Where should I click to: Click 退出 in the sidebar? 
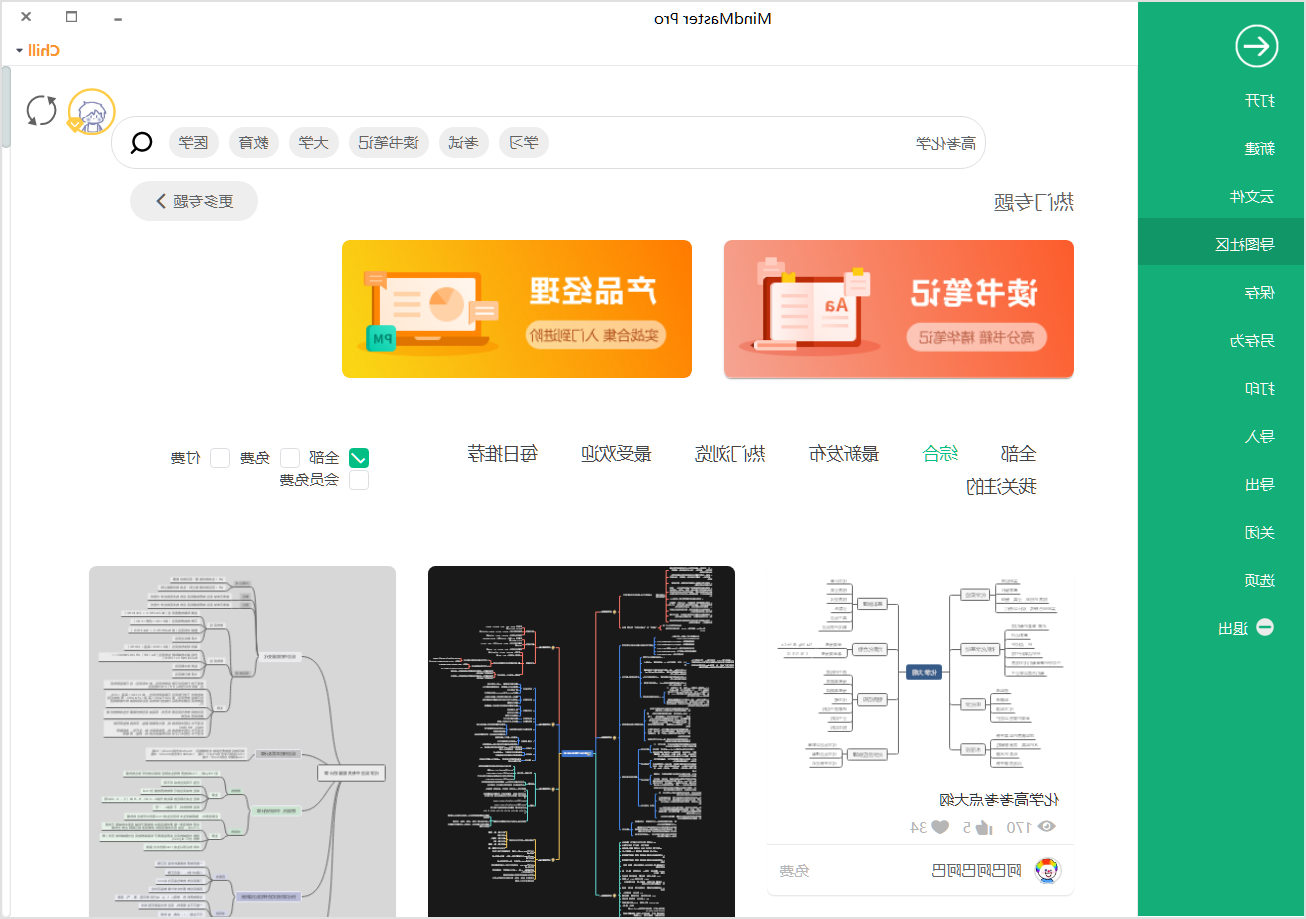1232,629
